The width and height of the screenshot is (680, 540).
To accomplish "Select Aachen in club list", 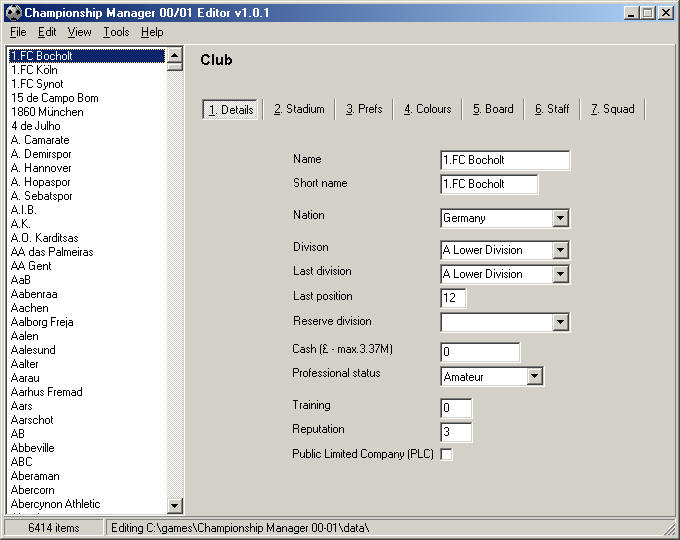I will [x=87, y=308].
